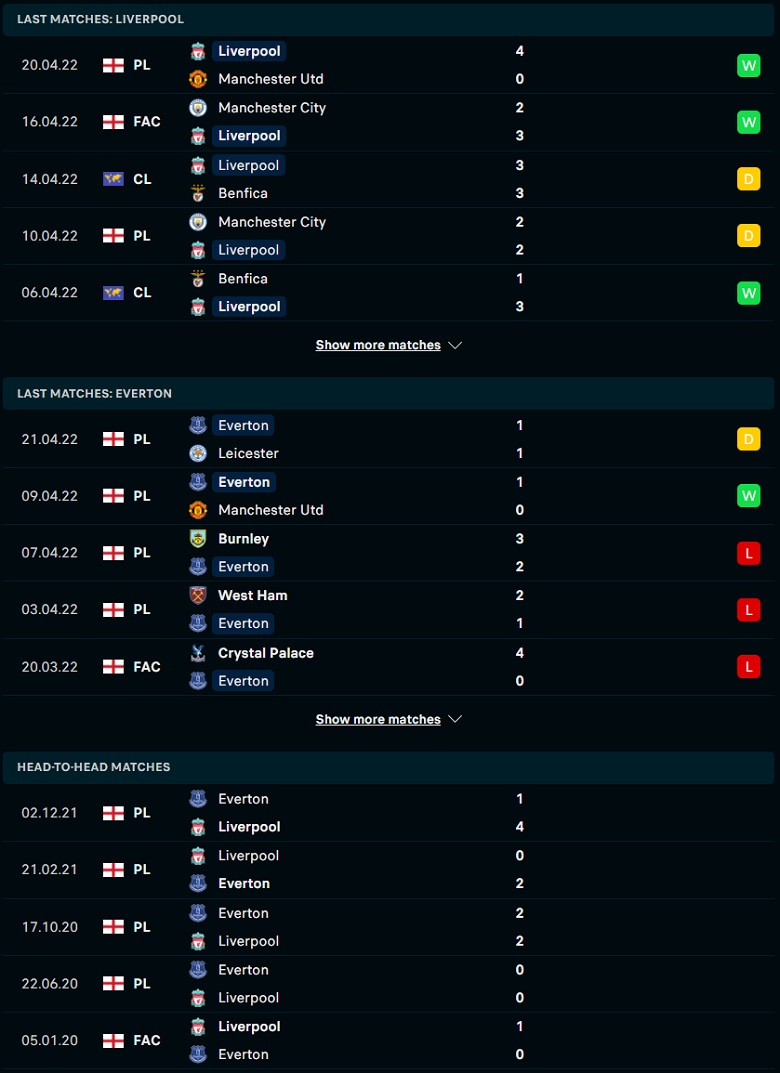
Task: Click the Crystal Palace crest in the 20.03.22 match
Action: (198, 654)
